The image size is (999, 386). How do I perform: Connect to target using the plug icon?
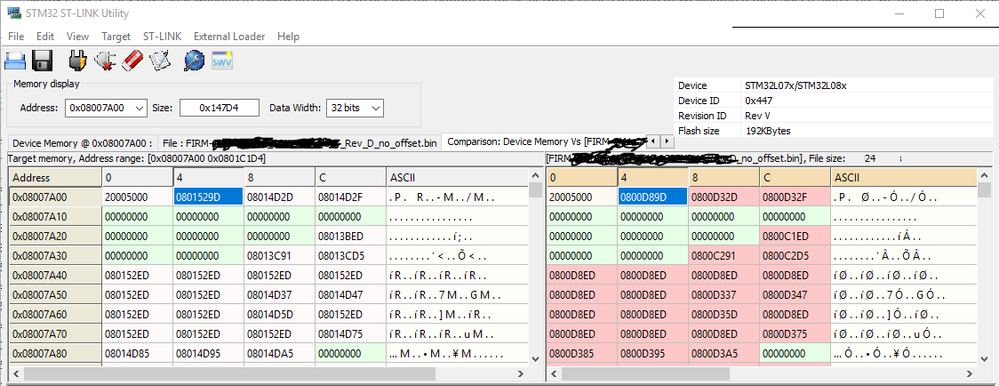pos(78,61)
